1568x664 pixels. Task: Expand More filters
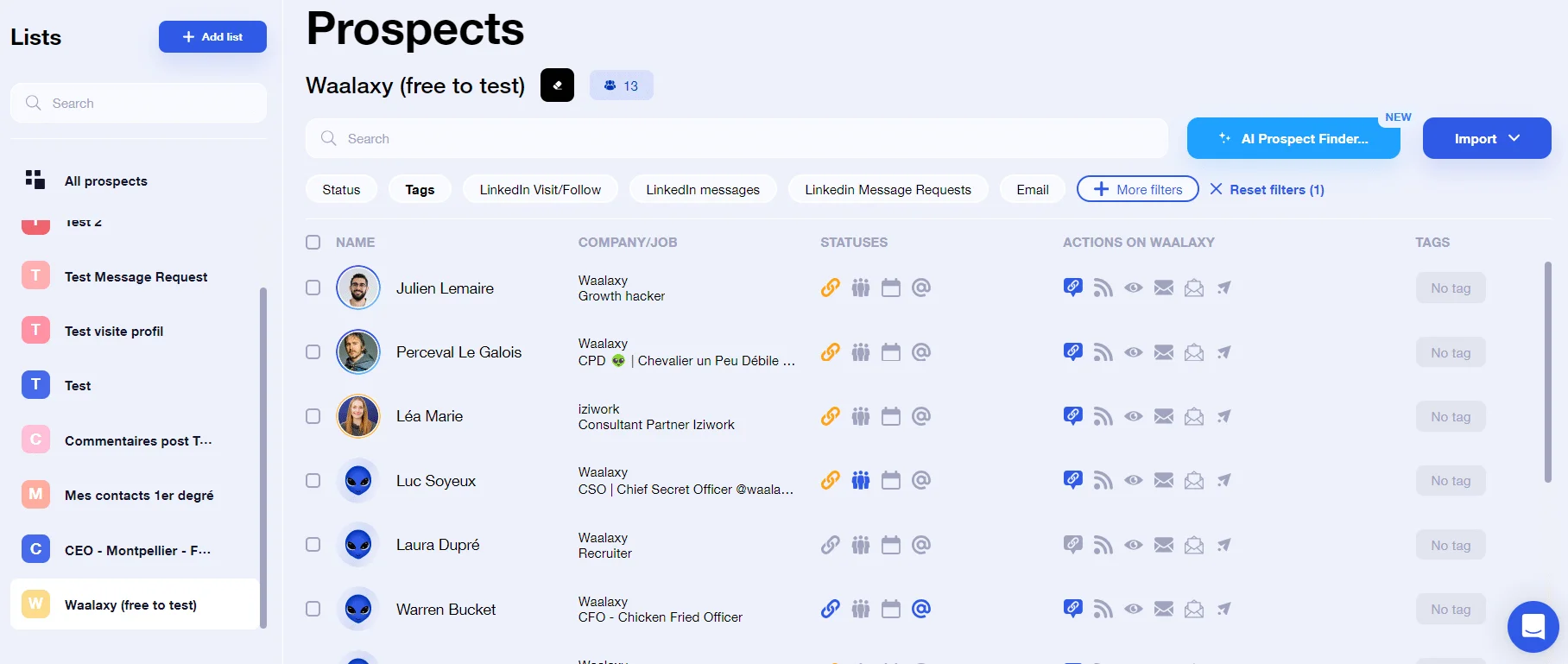pos(1138,189)
